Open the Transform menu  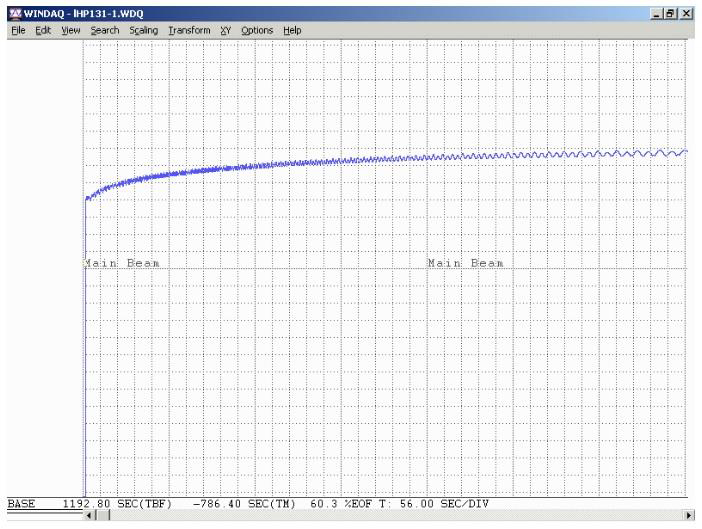(189, 30)
